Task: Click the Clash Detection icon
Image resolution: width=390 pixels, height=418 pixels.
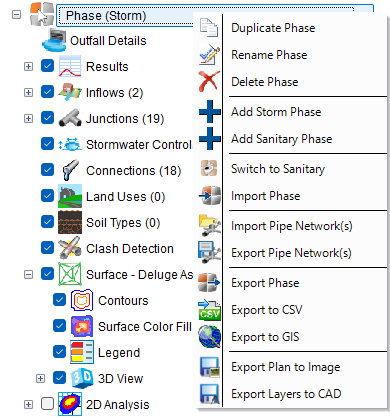Action: [x=70, y=248]
